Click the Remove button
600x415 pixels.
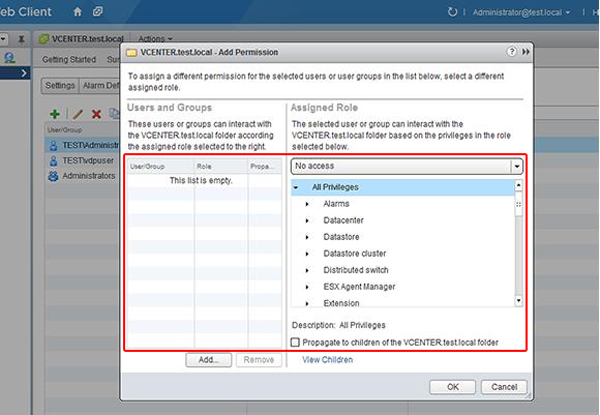click(259, 360)
